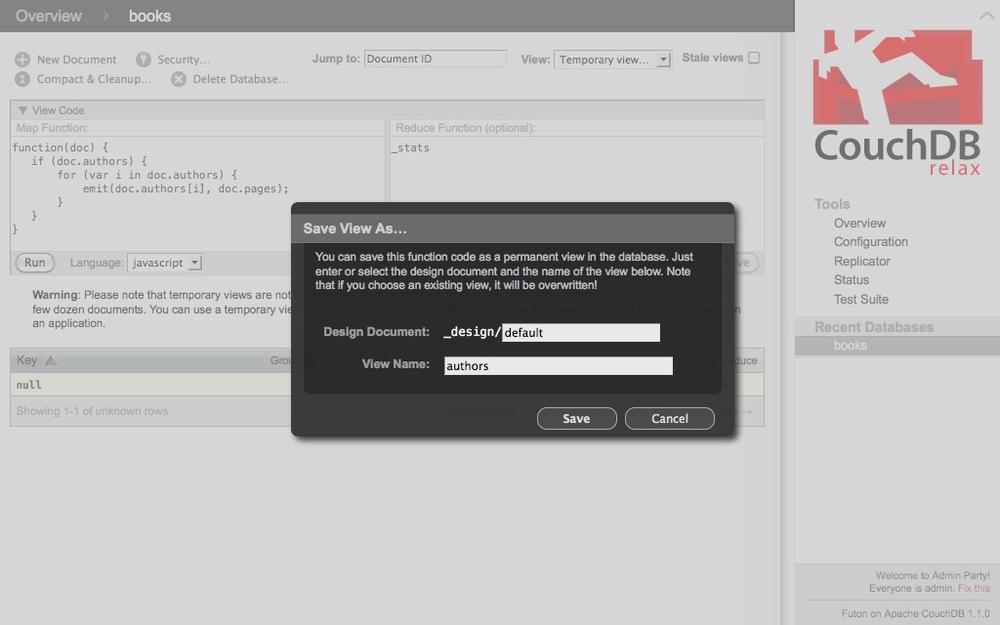Image resolution: width=1000 pixels, height=625 pixels.
Task: Collapse the sidebar with the top arrow
Action: pos(986,15)
